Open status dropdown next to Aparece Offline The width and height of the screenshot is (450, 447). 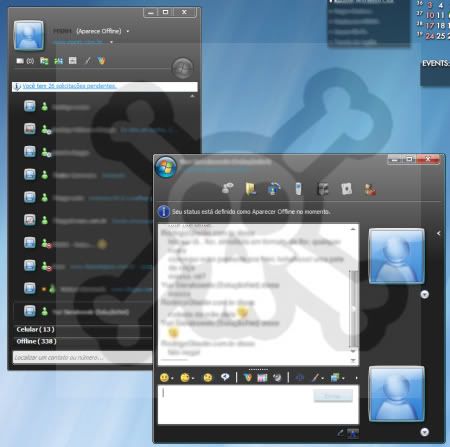pos(128,31)
